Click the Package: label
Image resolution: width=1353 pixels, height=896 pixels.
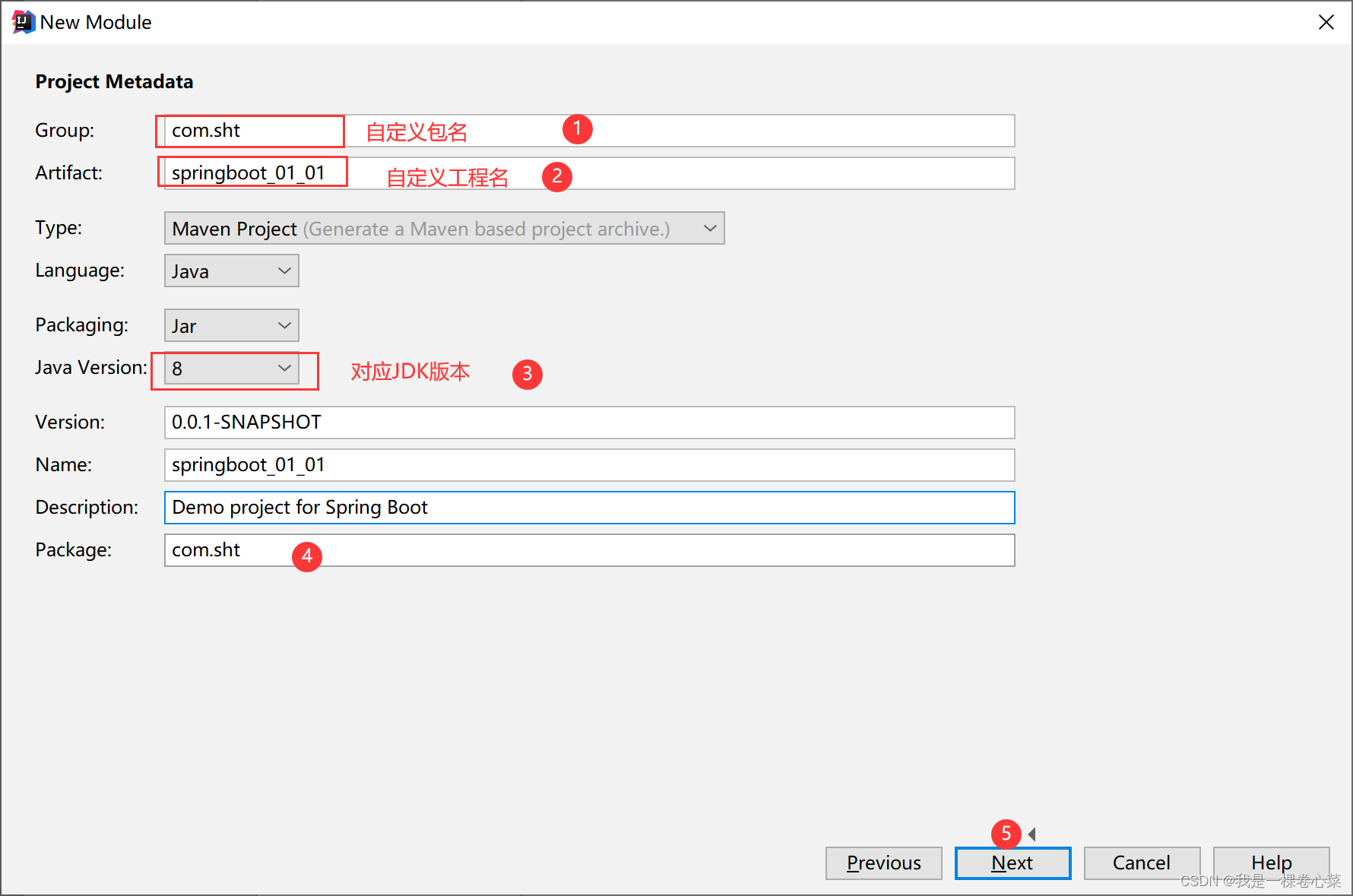click(x=73, y=550)
